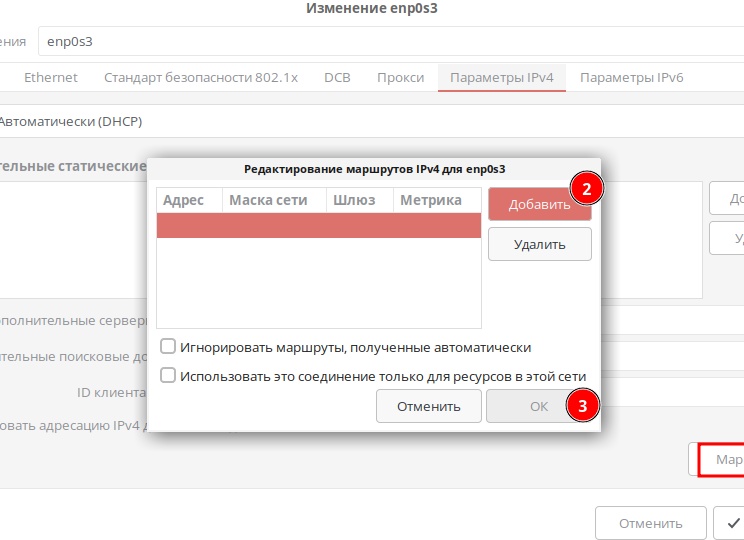The height and width of the screenshot is (540, 744).
Task: Select the Параметры IPv4 tab
Action: pos(502,77)
